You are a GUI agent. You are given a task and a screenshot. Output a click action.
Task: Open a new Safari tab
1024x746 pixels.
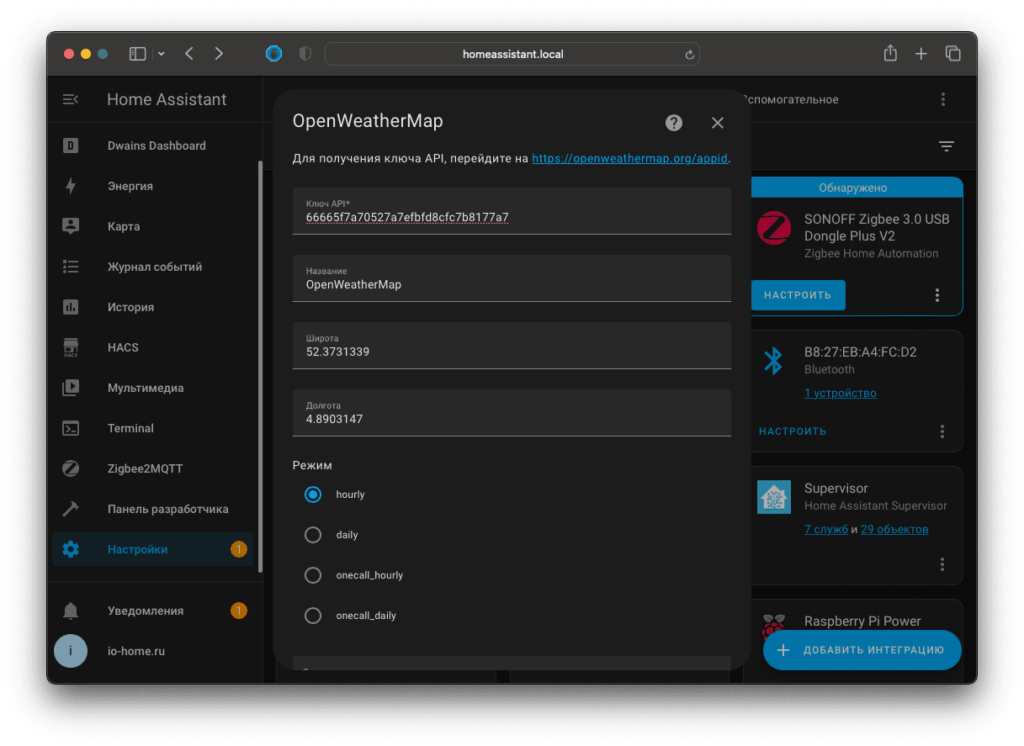(921, 54)
